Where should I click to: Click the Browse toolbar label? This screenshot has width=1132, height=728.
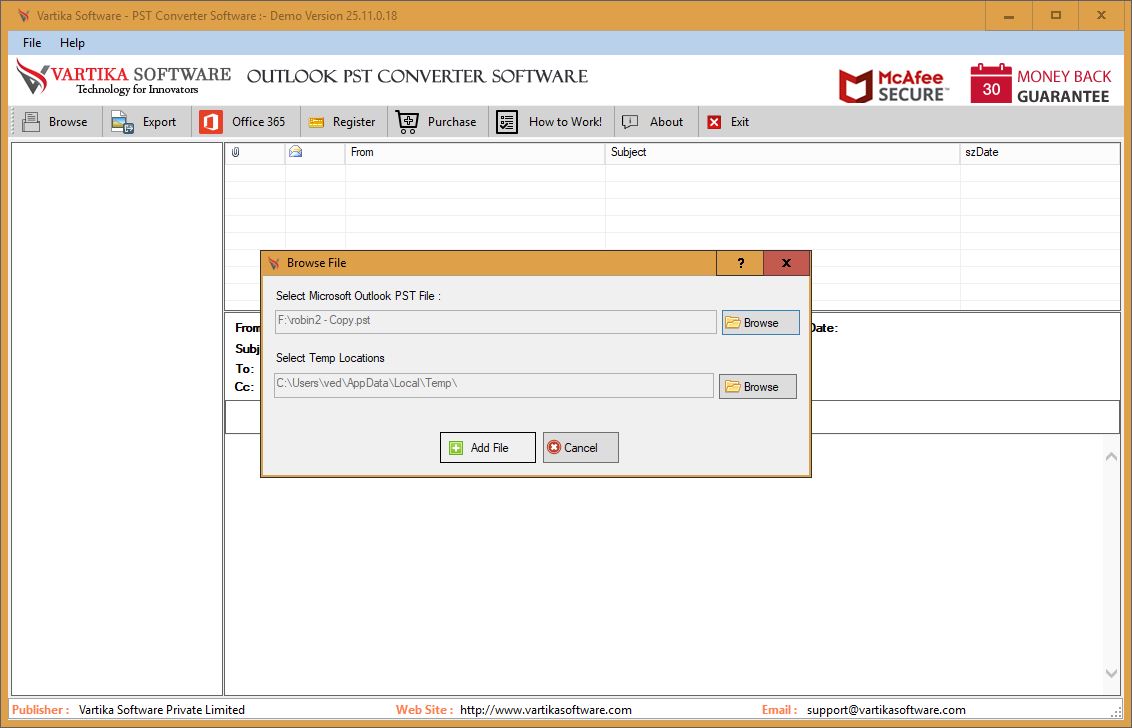(68, 122)
